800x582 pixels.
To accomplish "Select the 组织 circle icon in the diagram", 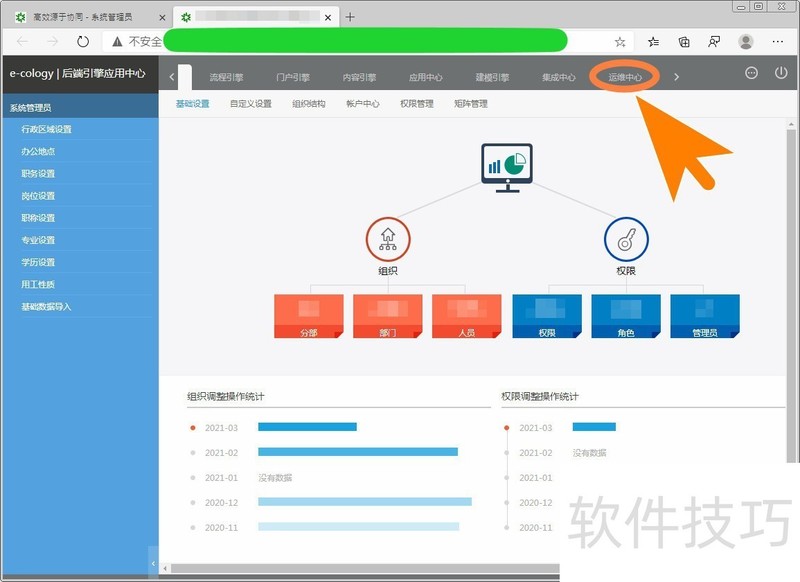I will (x=388, y=236).
